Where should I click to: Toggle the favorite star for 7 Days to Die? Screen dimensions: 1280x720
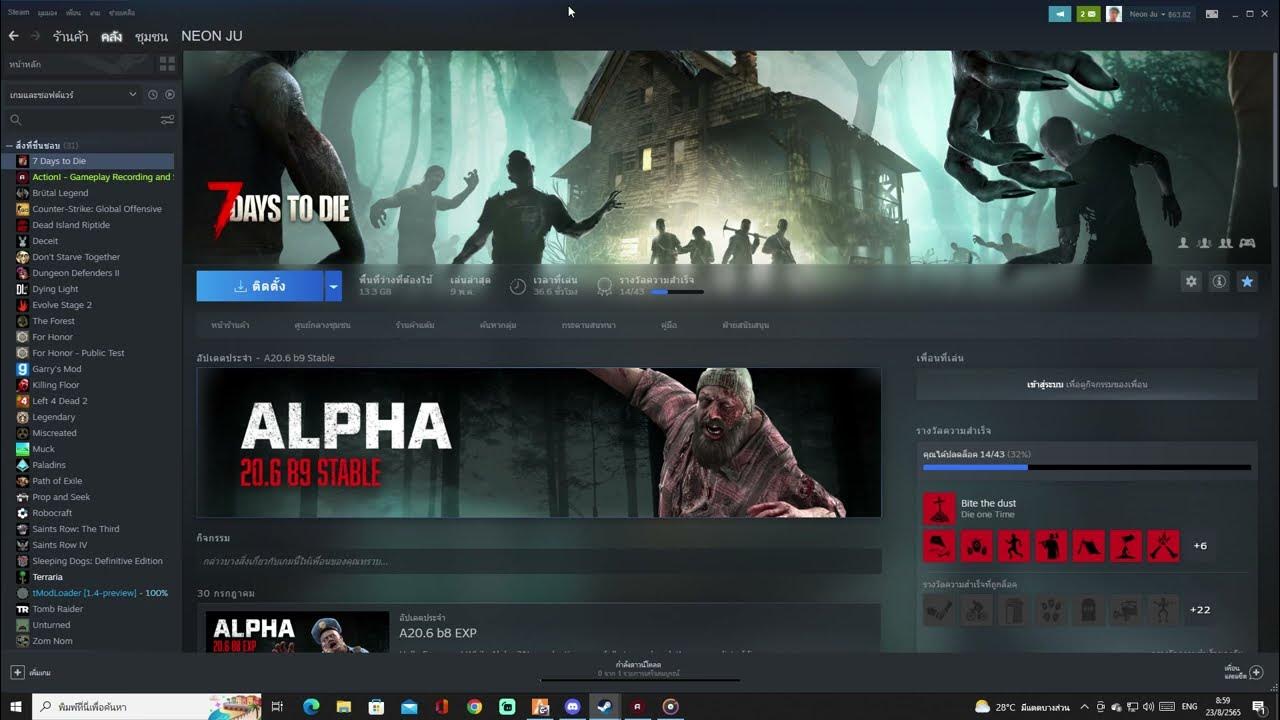(x=1247, y=282)
